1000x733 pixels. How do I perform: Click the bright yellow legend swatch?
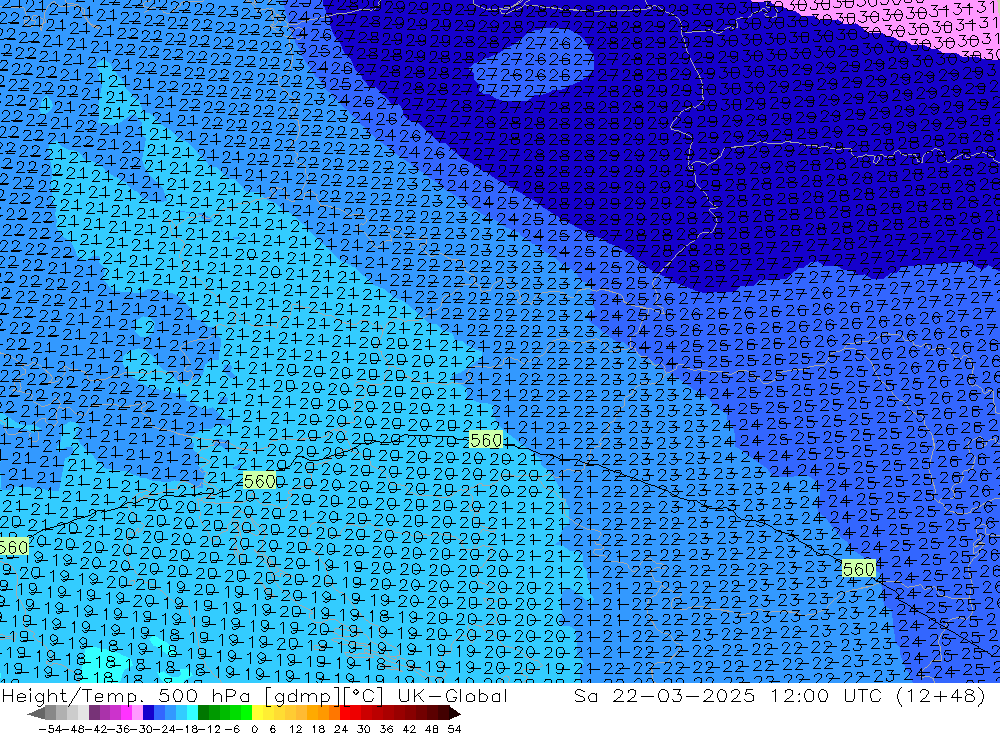[x=257, y=712]
